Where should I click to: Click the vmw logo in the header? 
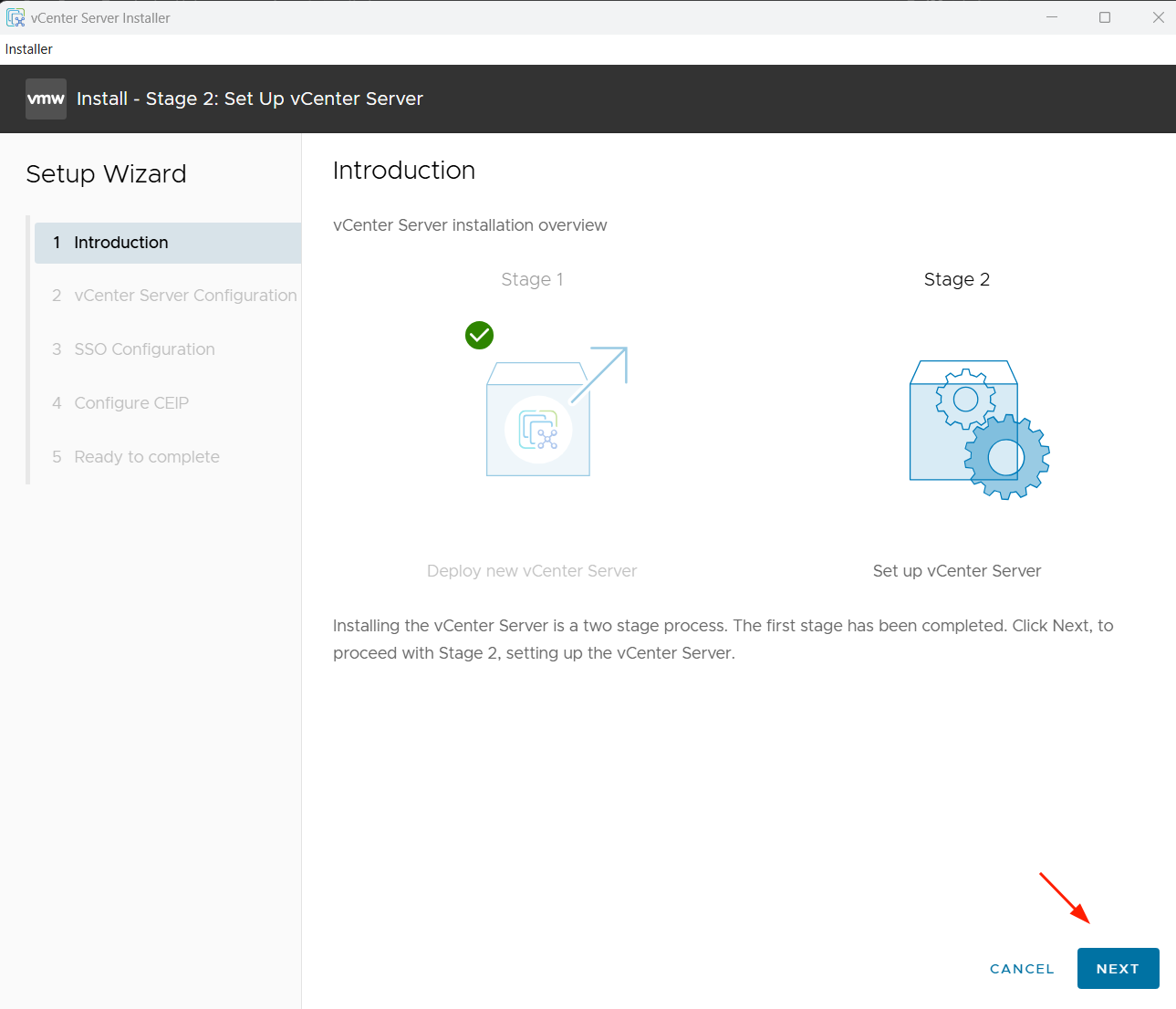click(x=46, y=99)
